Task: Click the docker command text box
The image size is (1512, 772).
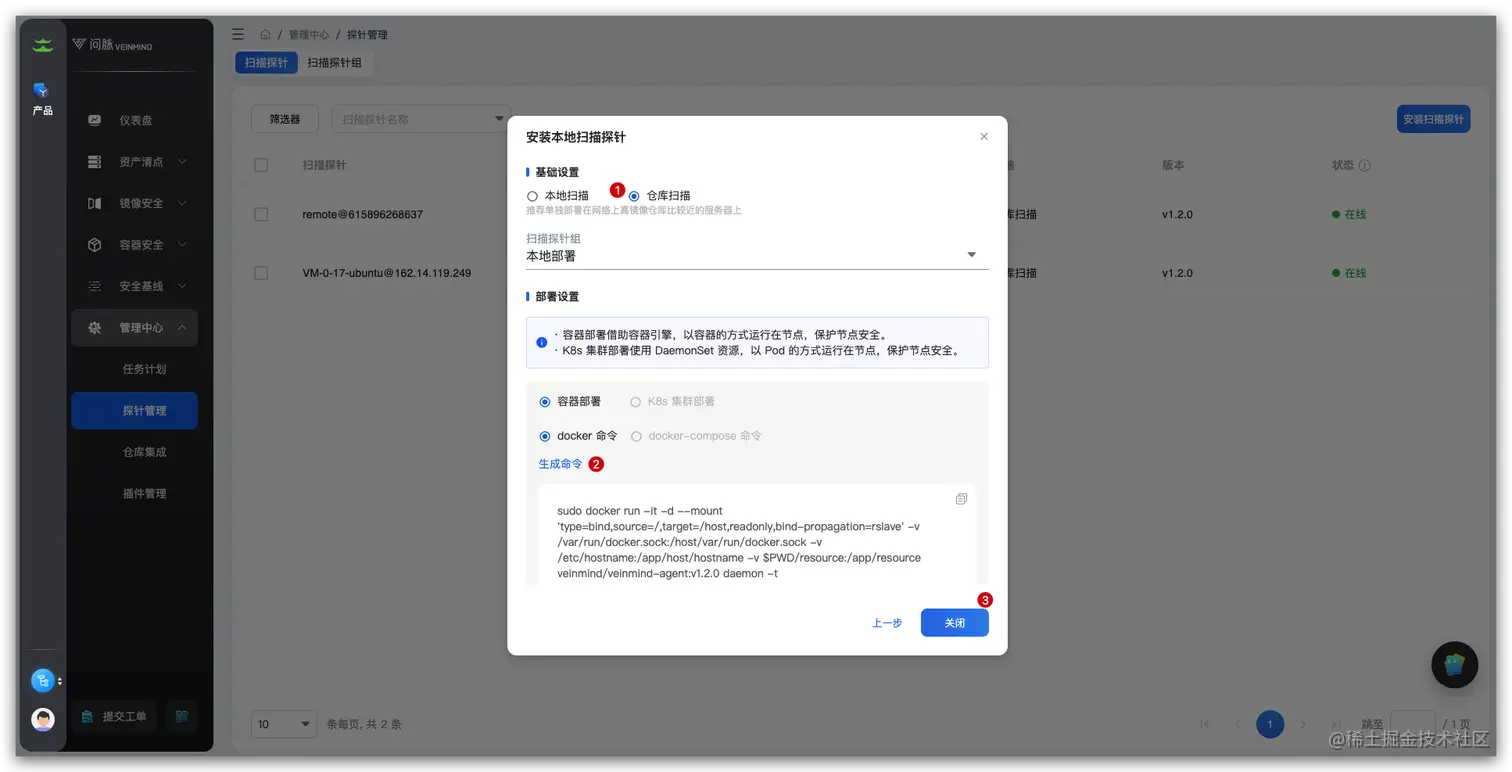Action: tap(757, 536)
